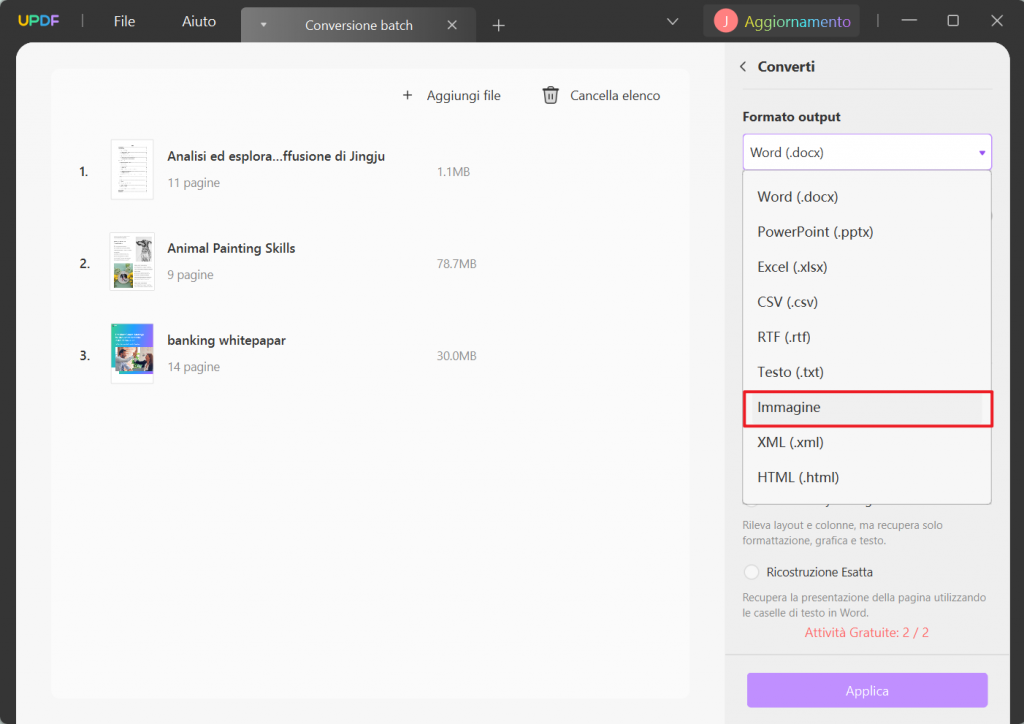
Task: Select PowerPoint (.pptx) output format
Action: pos(815,232)
